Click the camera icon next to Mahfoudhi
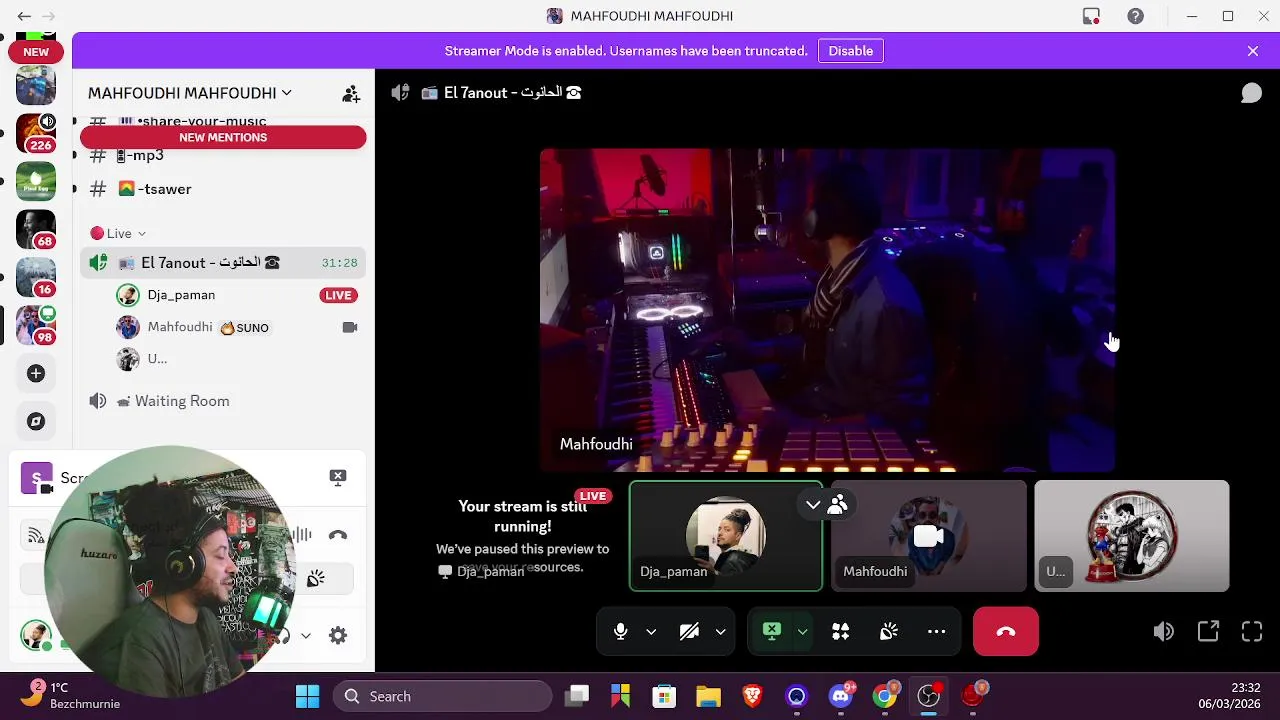The height and width of the screenshot is (720, 1280). click(x=350, y=327)
